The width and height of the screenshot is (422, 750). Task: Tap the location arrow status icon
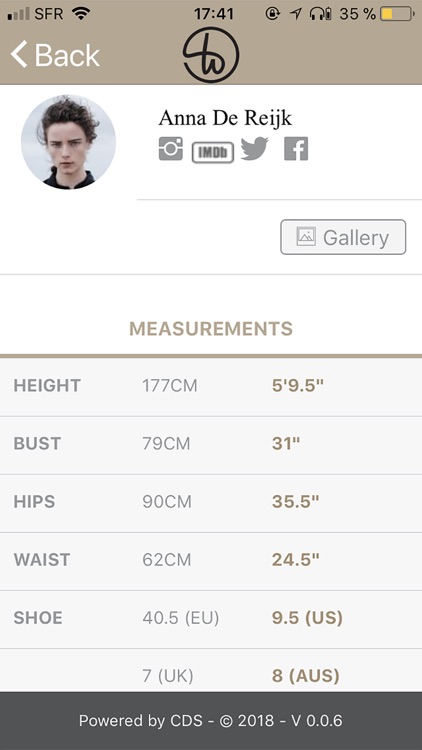pos(296,14)
